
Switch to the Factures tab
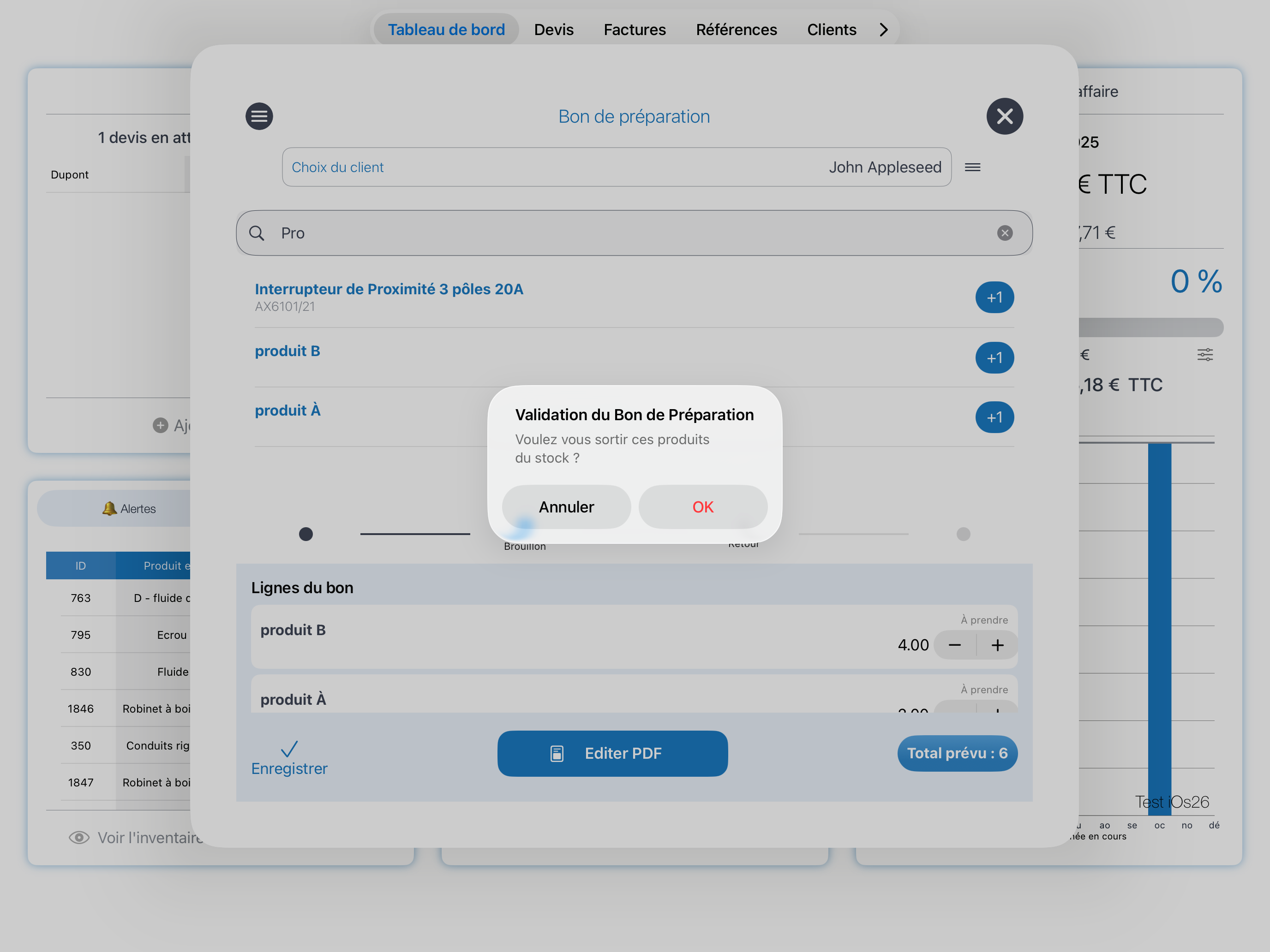[x=634, y=29]
